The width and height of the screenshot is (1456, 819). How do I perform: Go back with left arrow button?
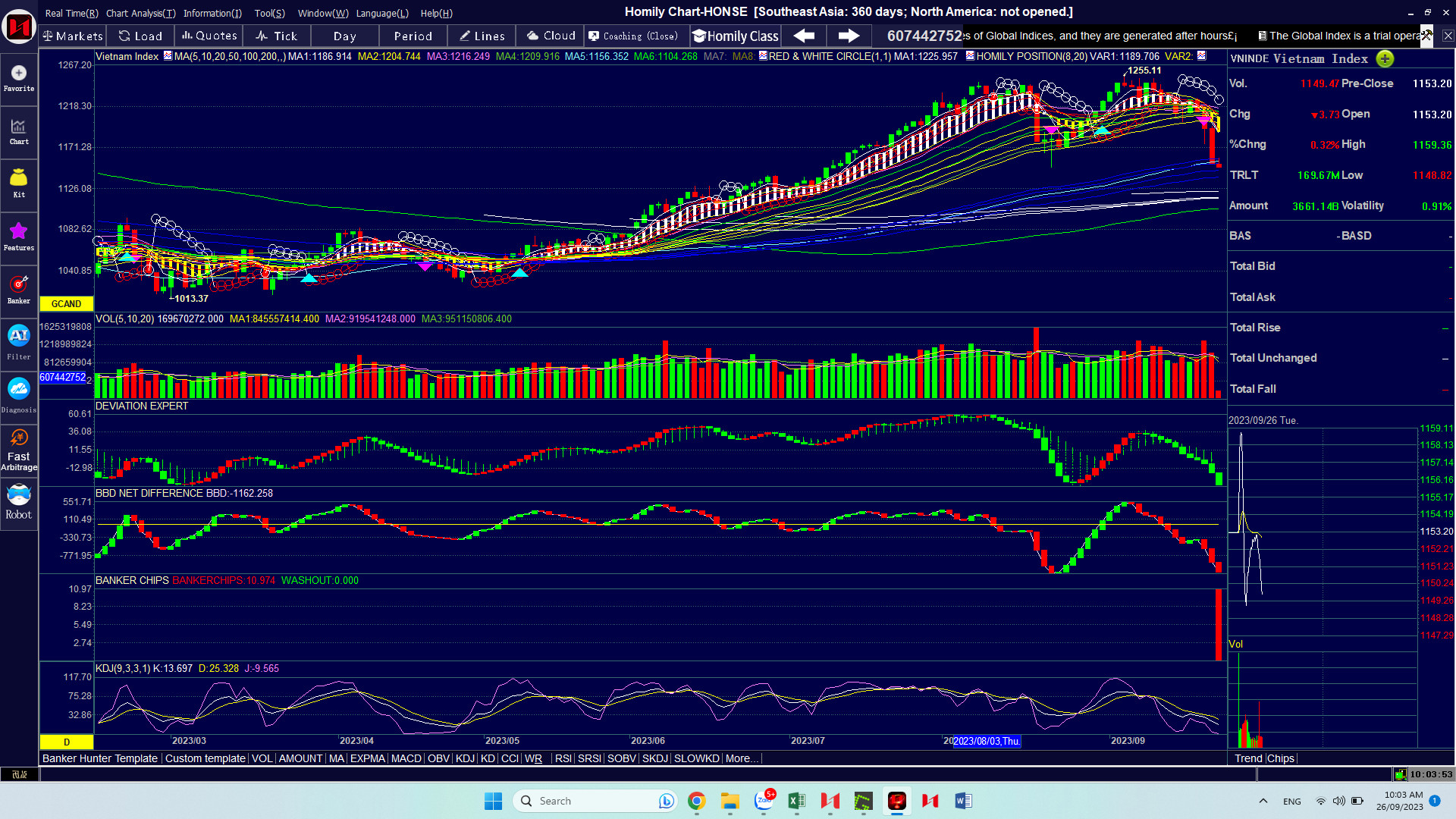pos(804,36)
